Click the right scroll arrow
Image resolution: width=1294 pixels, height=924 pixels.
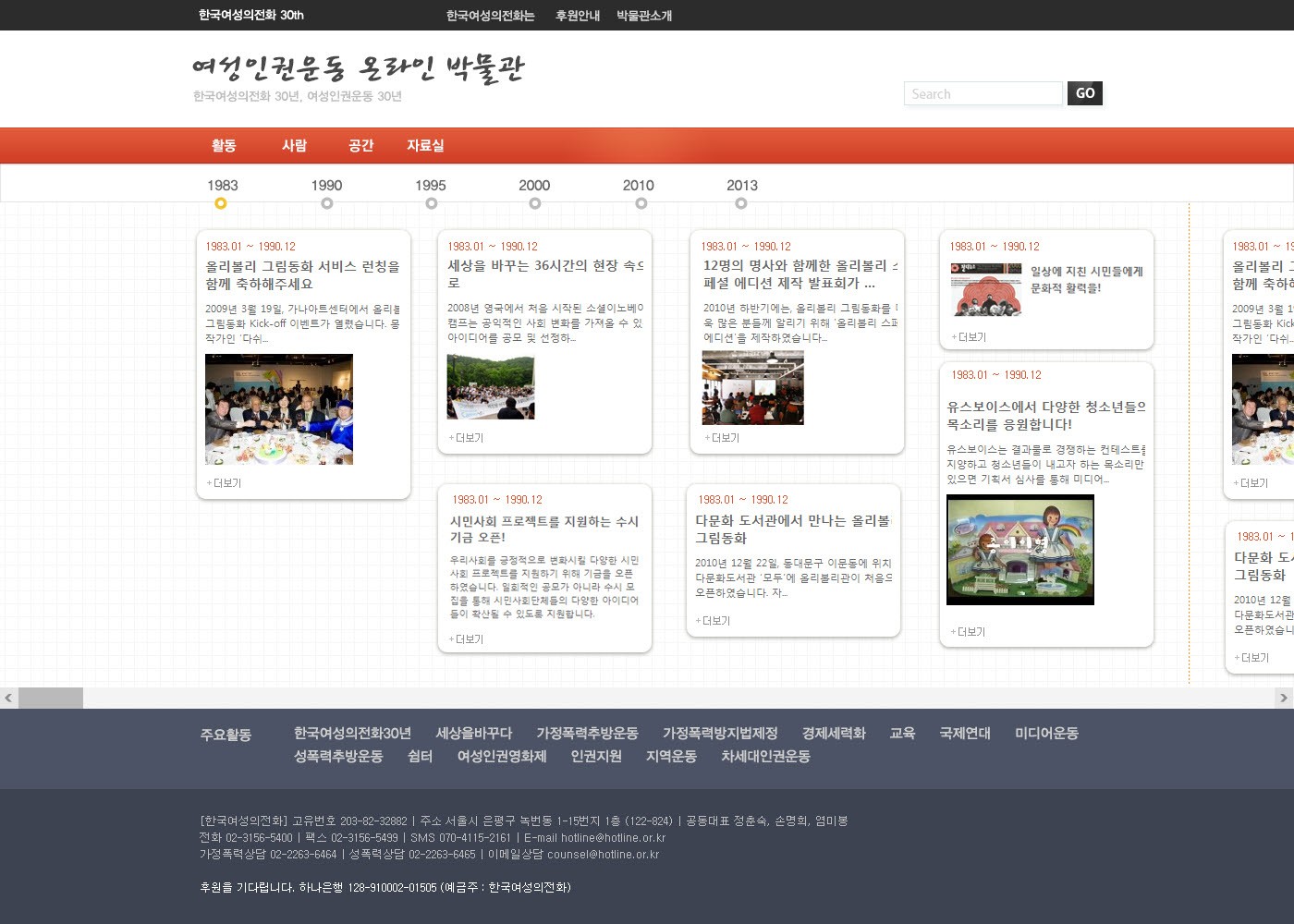click(1284, 698)
